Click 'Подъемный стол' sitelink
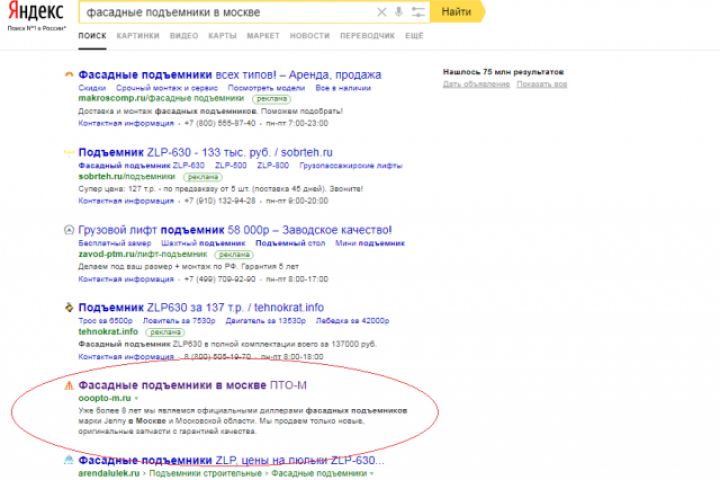The width and height of the screenshot is (720, 480). 290,243
